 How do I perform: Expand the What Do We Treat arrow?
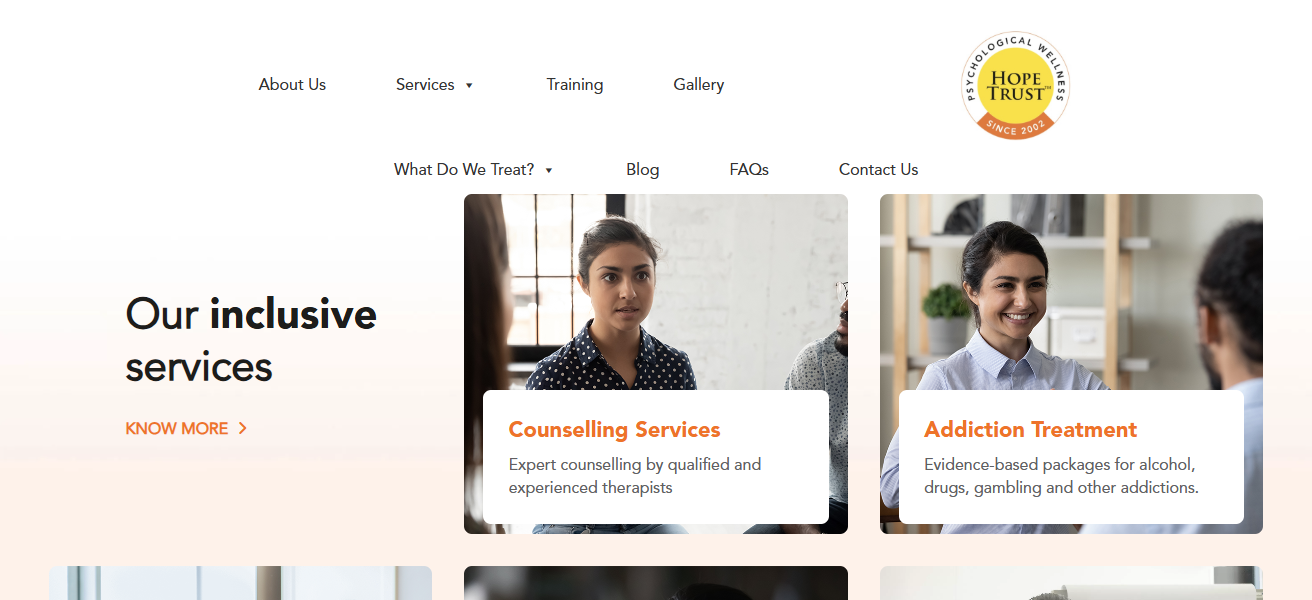549,170
